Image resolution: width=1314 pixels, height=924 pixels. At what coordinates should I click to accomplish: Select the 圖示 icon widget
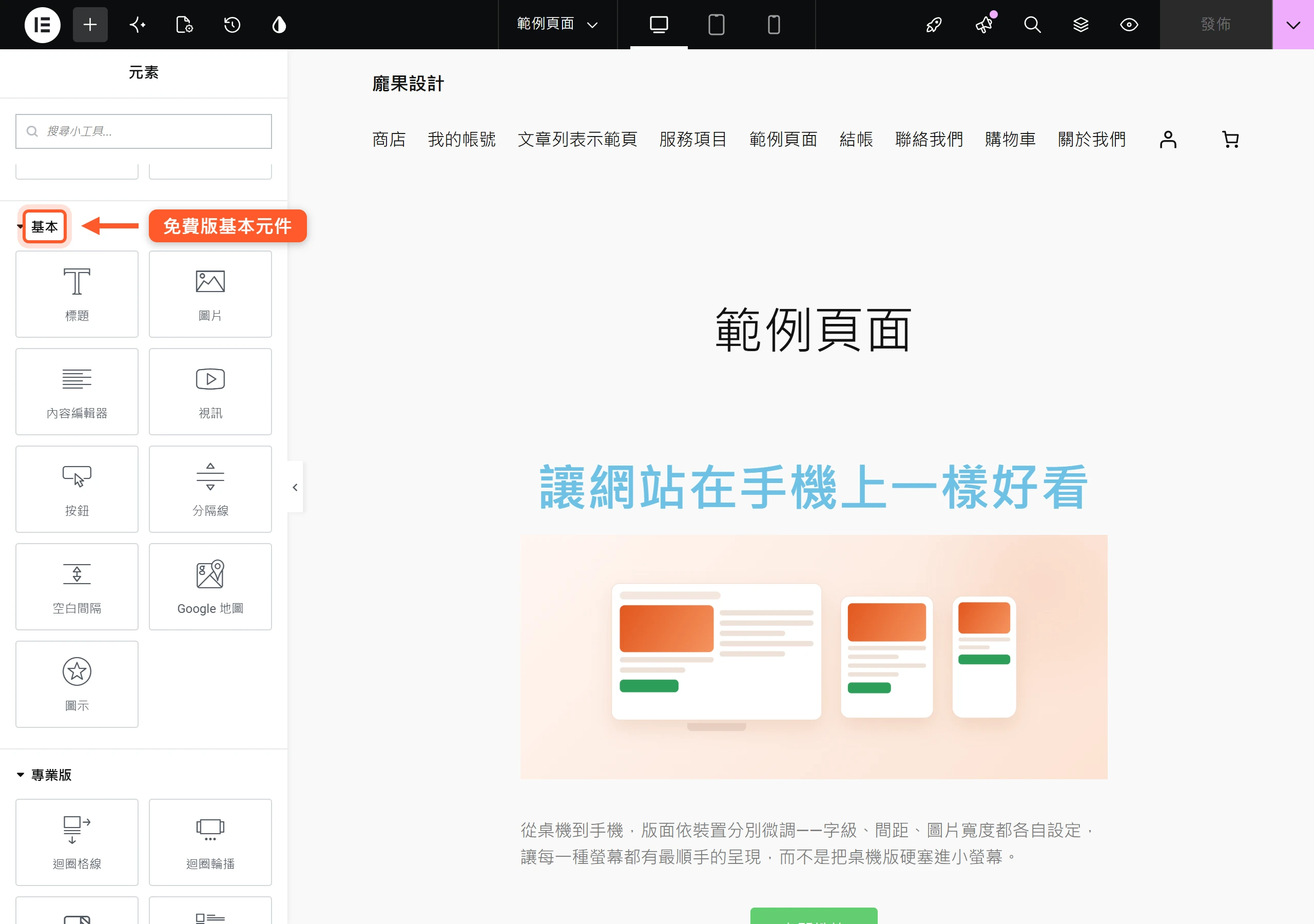tap(76, 684)
